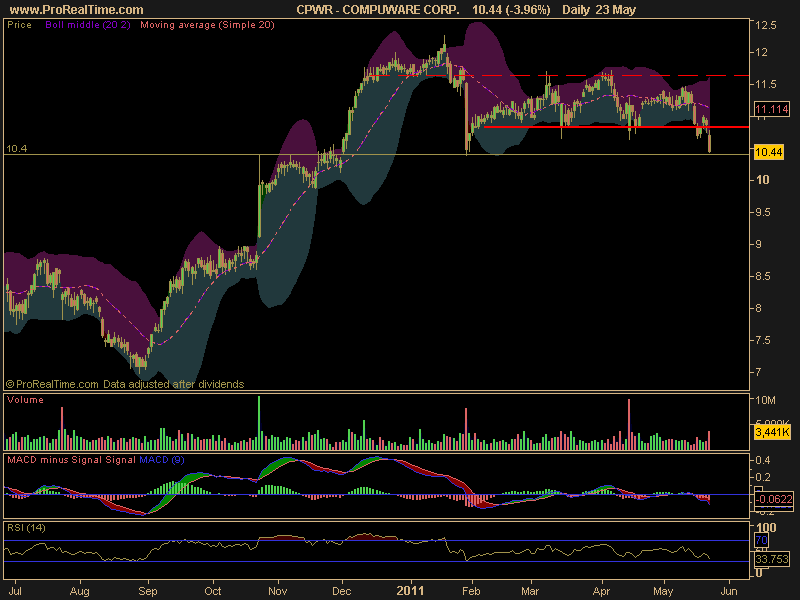Viewport: 800px width, 600px height.
Task: Click the Volume panel label
Action: click(25, 399)
